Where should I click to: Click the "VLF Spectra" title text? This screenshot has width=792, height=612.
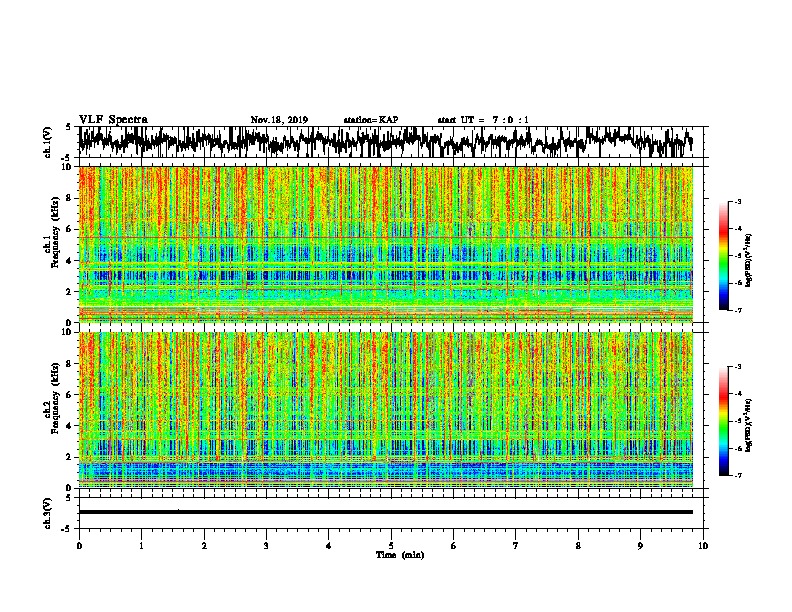[x=113, y=120]
